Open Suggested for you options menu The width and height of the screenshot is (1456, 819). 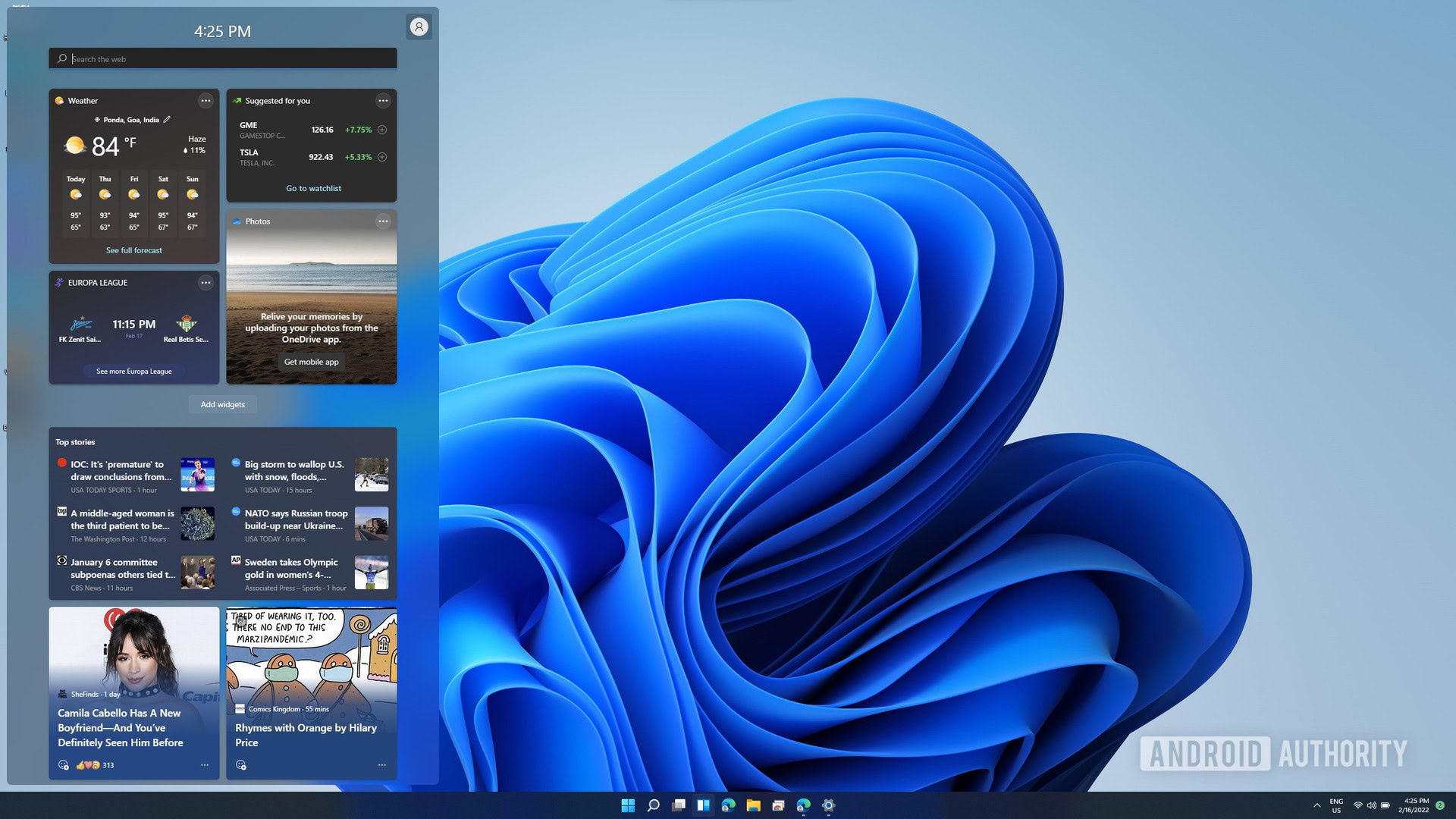[x=383, y=100]
